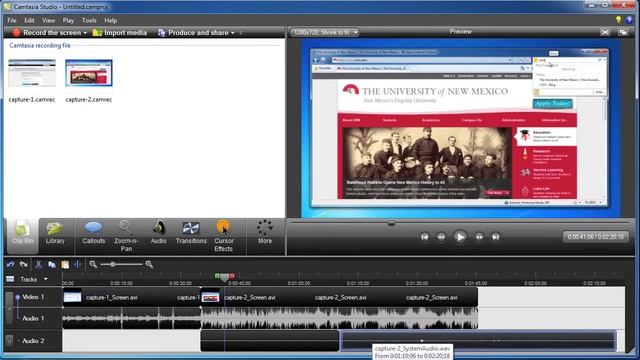Click the Audio 2 track label
This screenshot has width=640, height=360.
tap(33, 340)
